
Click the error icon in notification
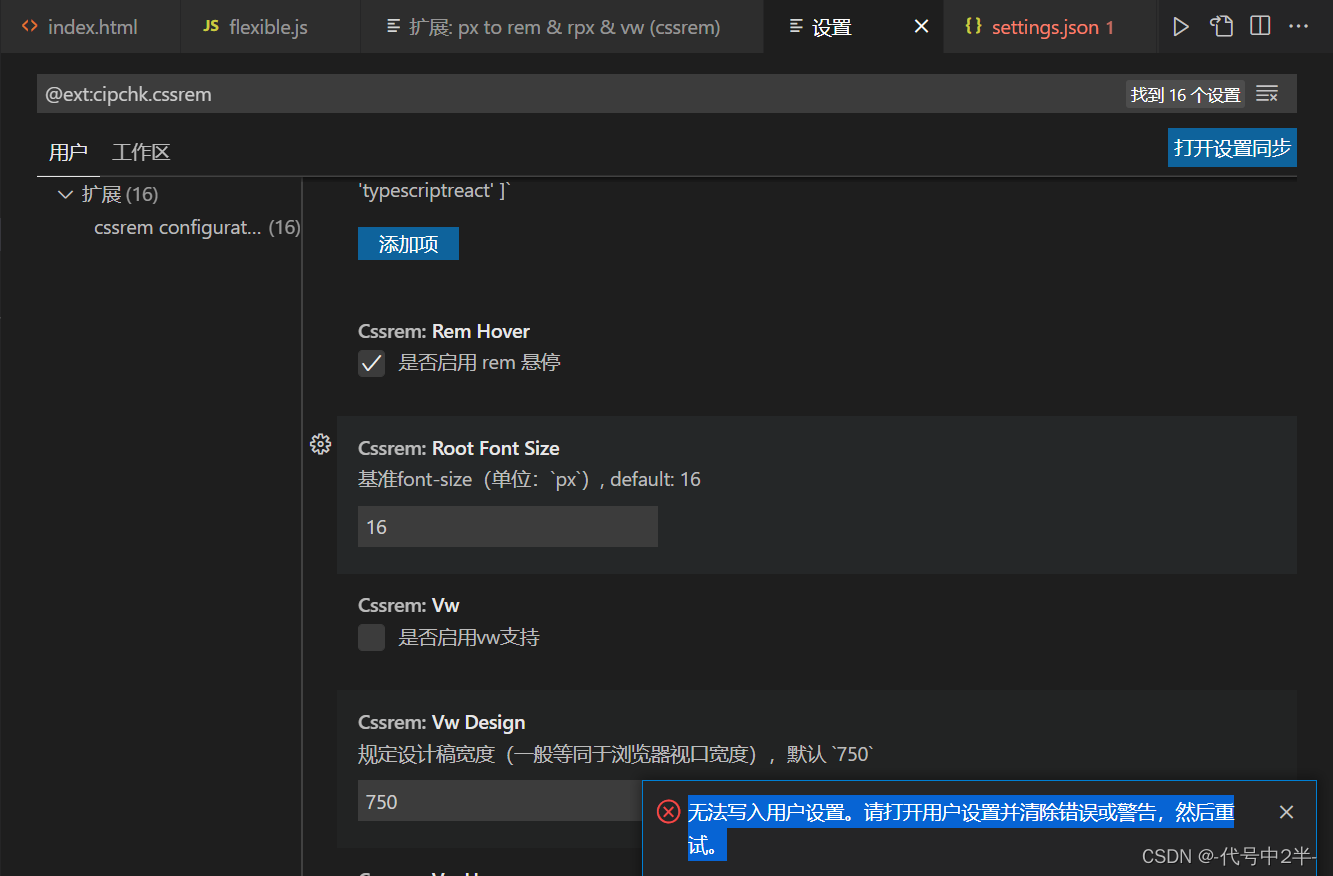668,812
